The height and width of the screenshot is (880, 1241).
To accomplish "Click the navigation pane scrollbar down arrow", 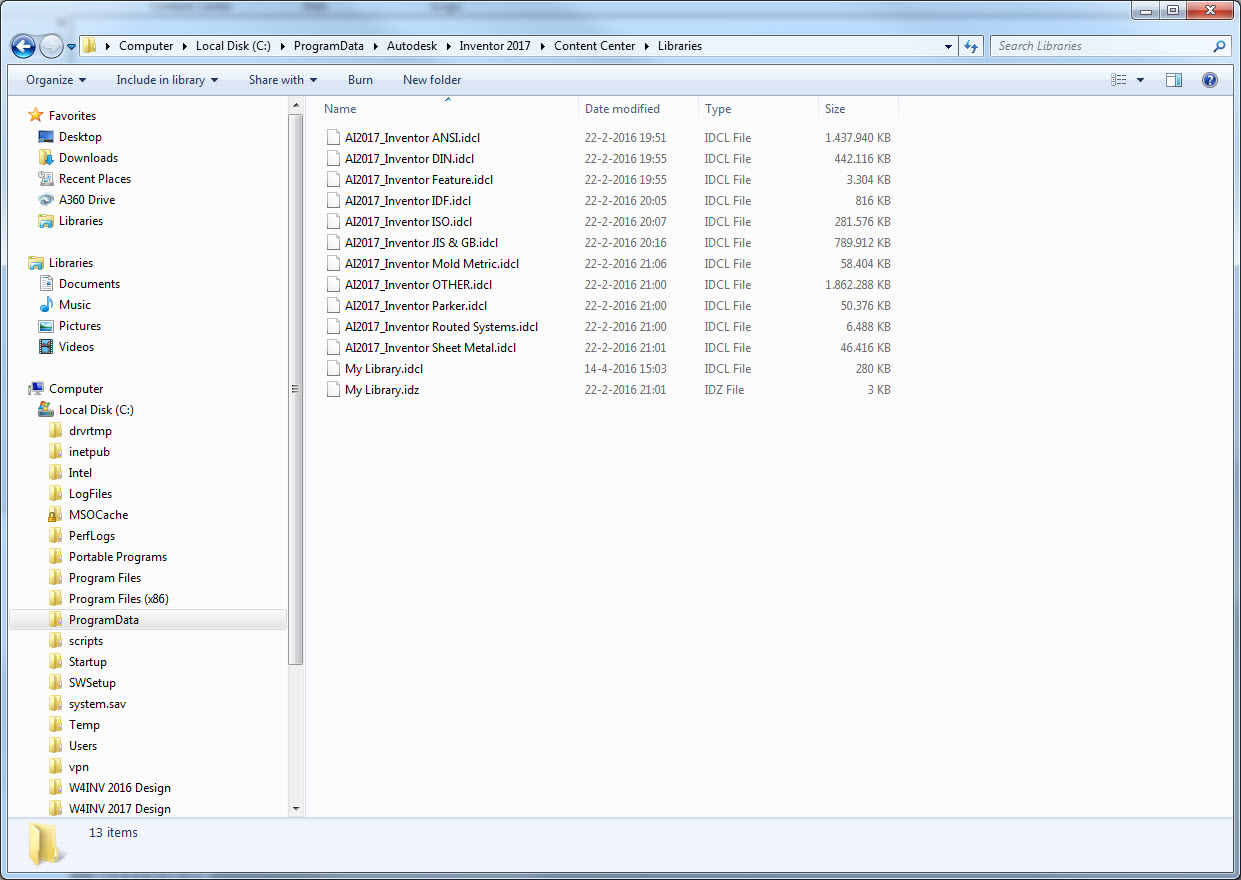I will [296, 808].
